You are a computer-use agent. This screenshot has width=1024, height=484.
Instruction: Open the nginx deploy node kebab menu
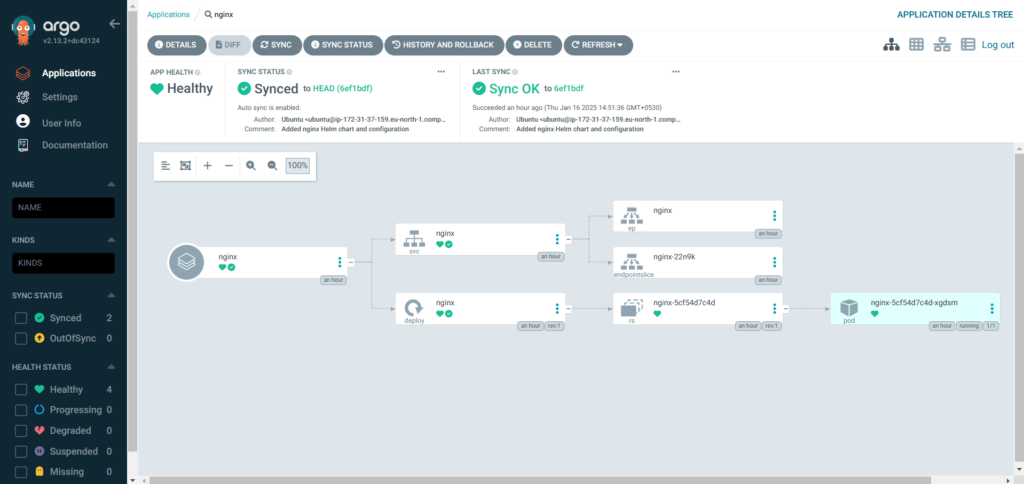coord(557,308)
